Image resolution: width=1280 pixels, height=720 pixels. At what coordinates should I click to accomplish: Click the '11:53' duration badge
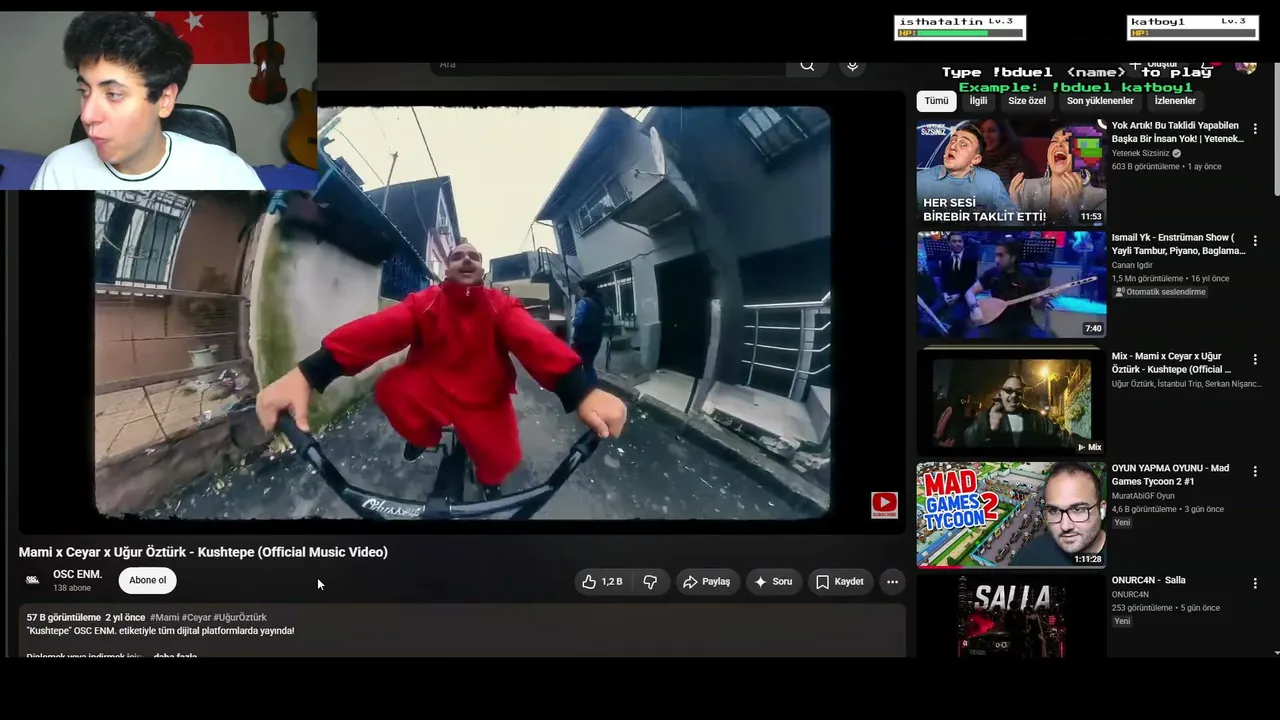[x=1090, y=217]
